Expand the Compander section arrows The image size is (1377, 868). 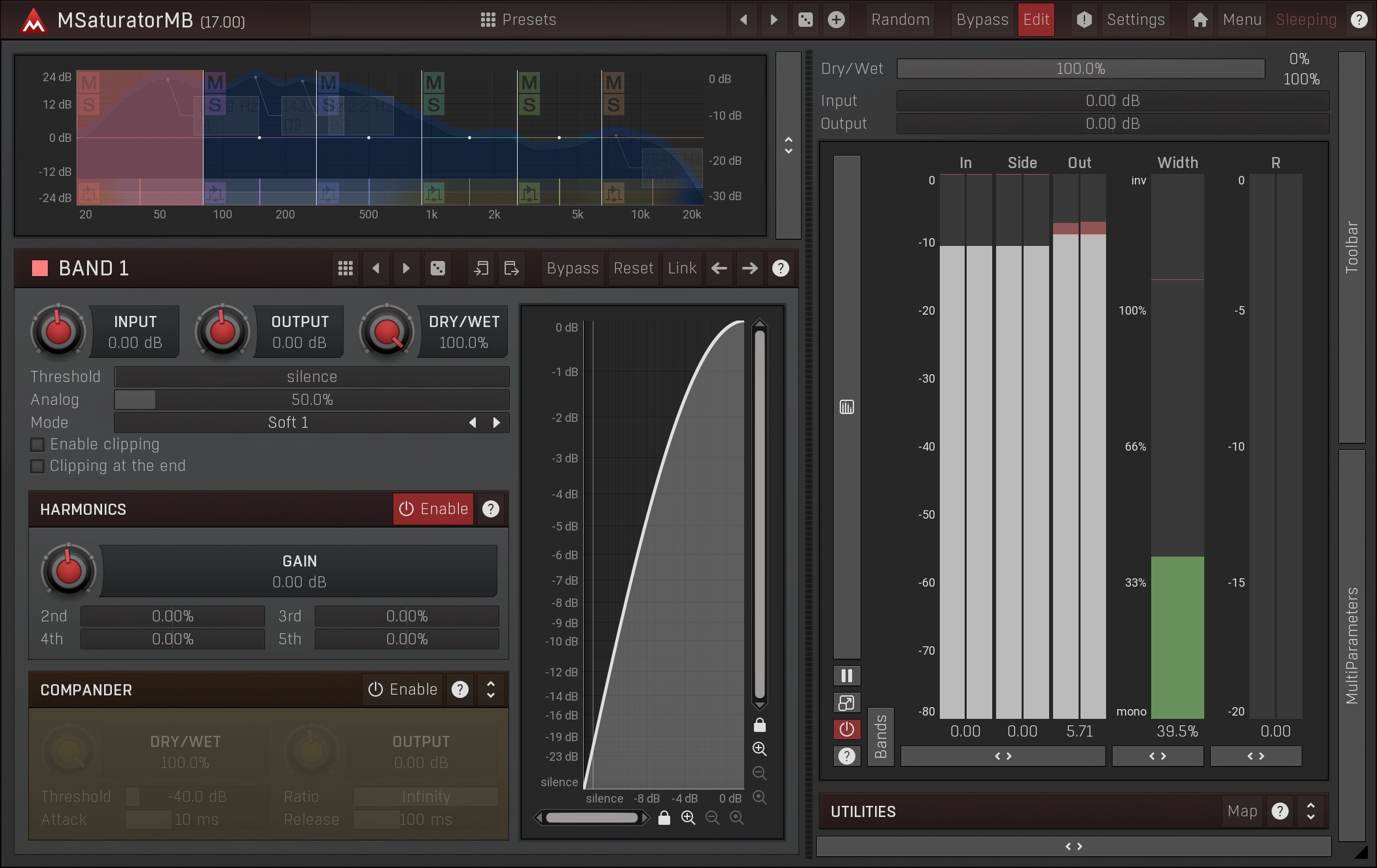tap(491, 689)
